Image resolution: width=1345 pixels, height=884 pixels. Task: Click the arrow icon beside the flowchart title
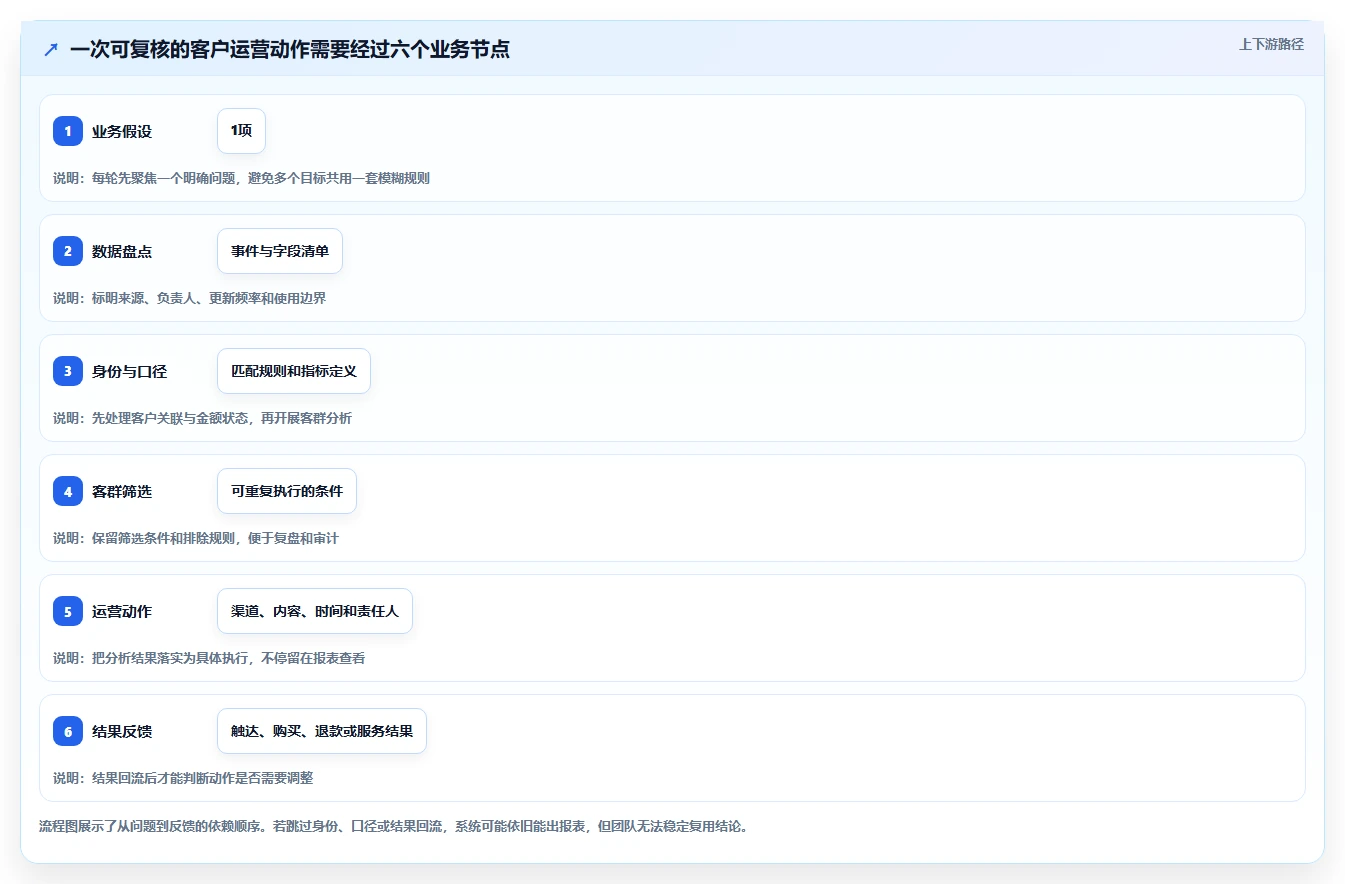point(51,49)
